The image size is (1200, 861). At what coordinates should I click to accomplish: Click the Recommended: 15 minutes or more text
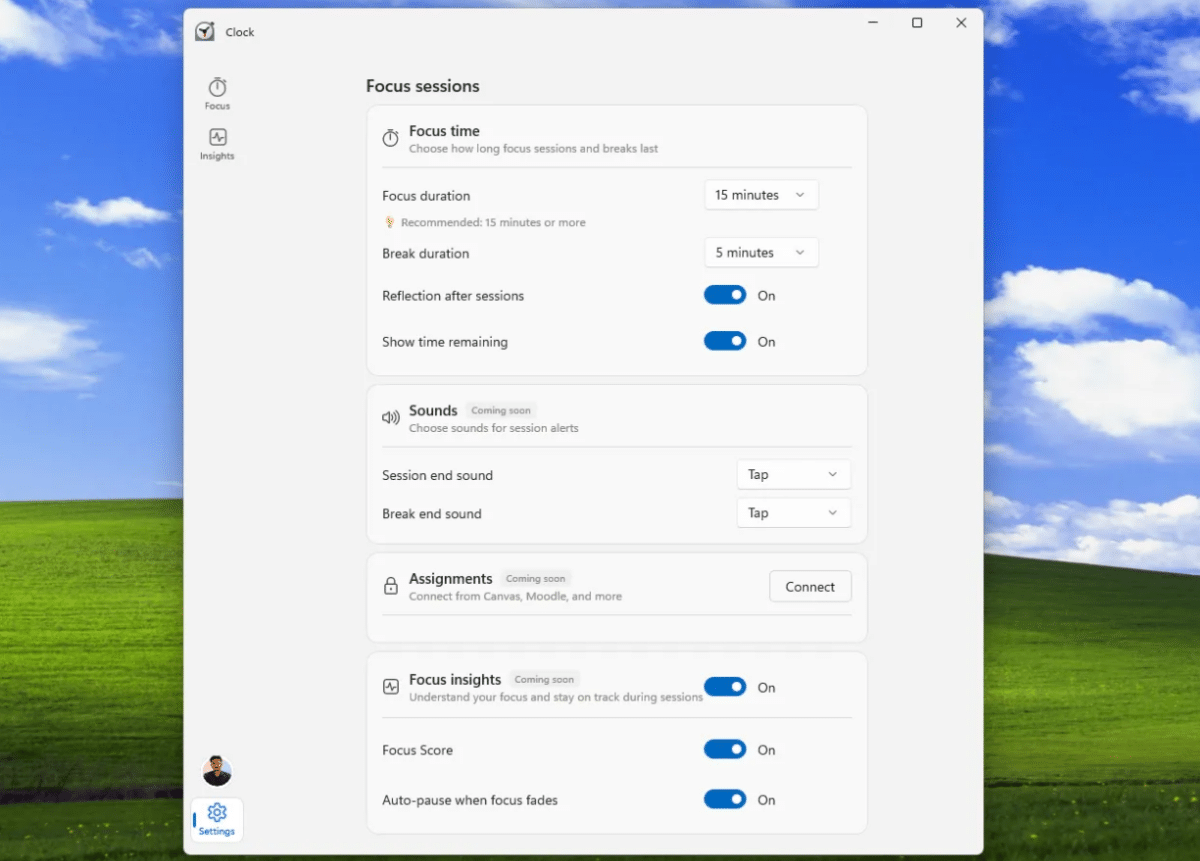pyautogui.click(x=493, y=223)
